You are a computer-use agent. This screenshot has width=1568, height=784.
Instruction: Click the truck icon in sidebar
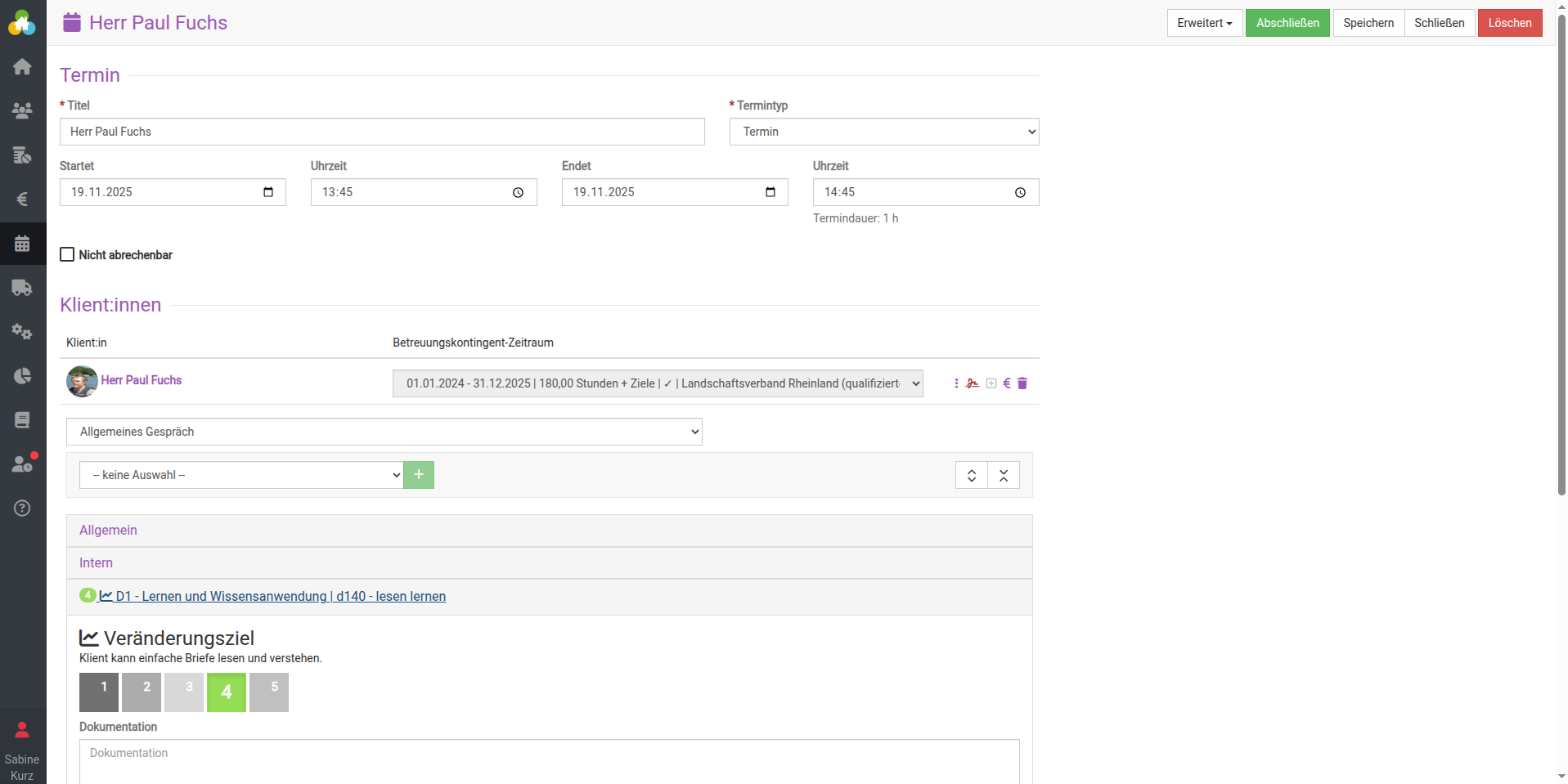click(22, 288)
